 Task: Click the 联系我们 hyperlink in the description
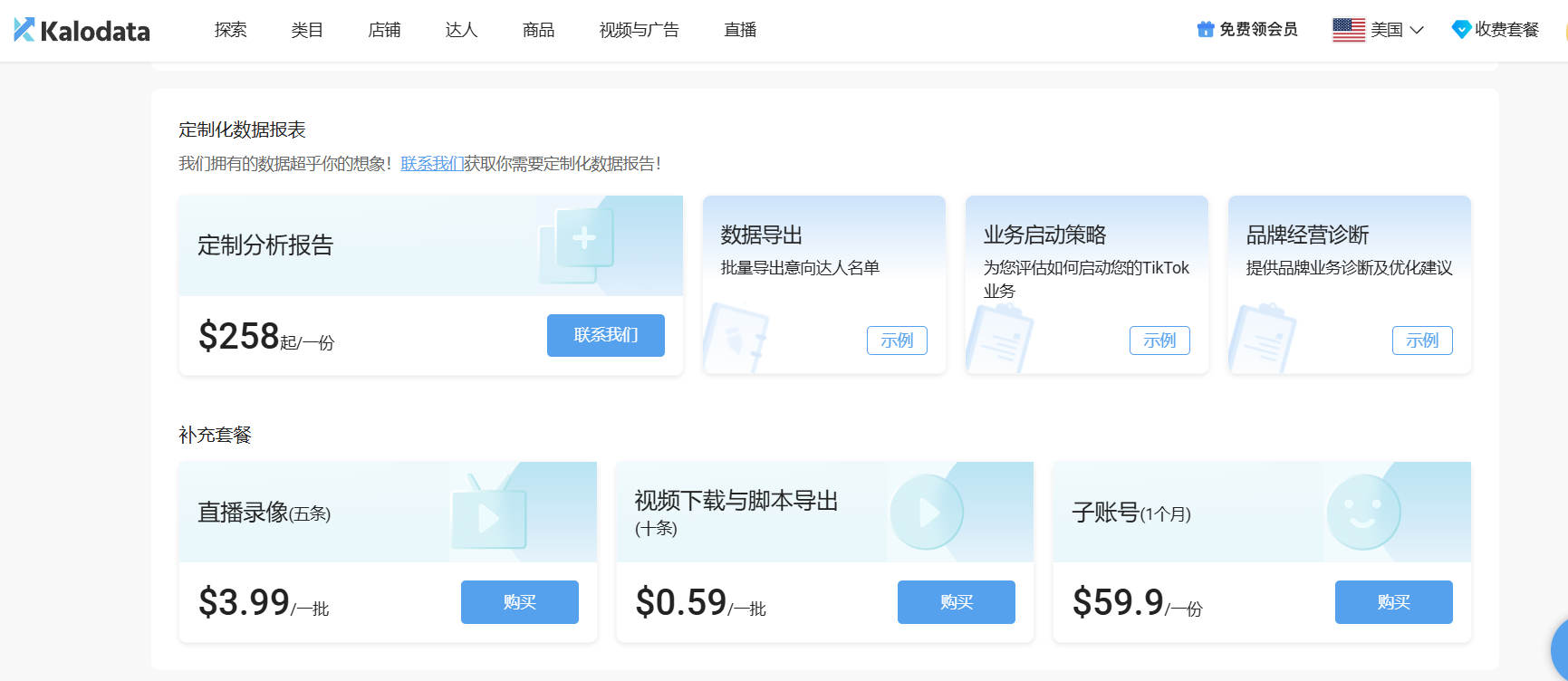coord(432,164)
